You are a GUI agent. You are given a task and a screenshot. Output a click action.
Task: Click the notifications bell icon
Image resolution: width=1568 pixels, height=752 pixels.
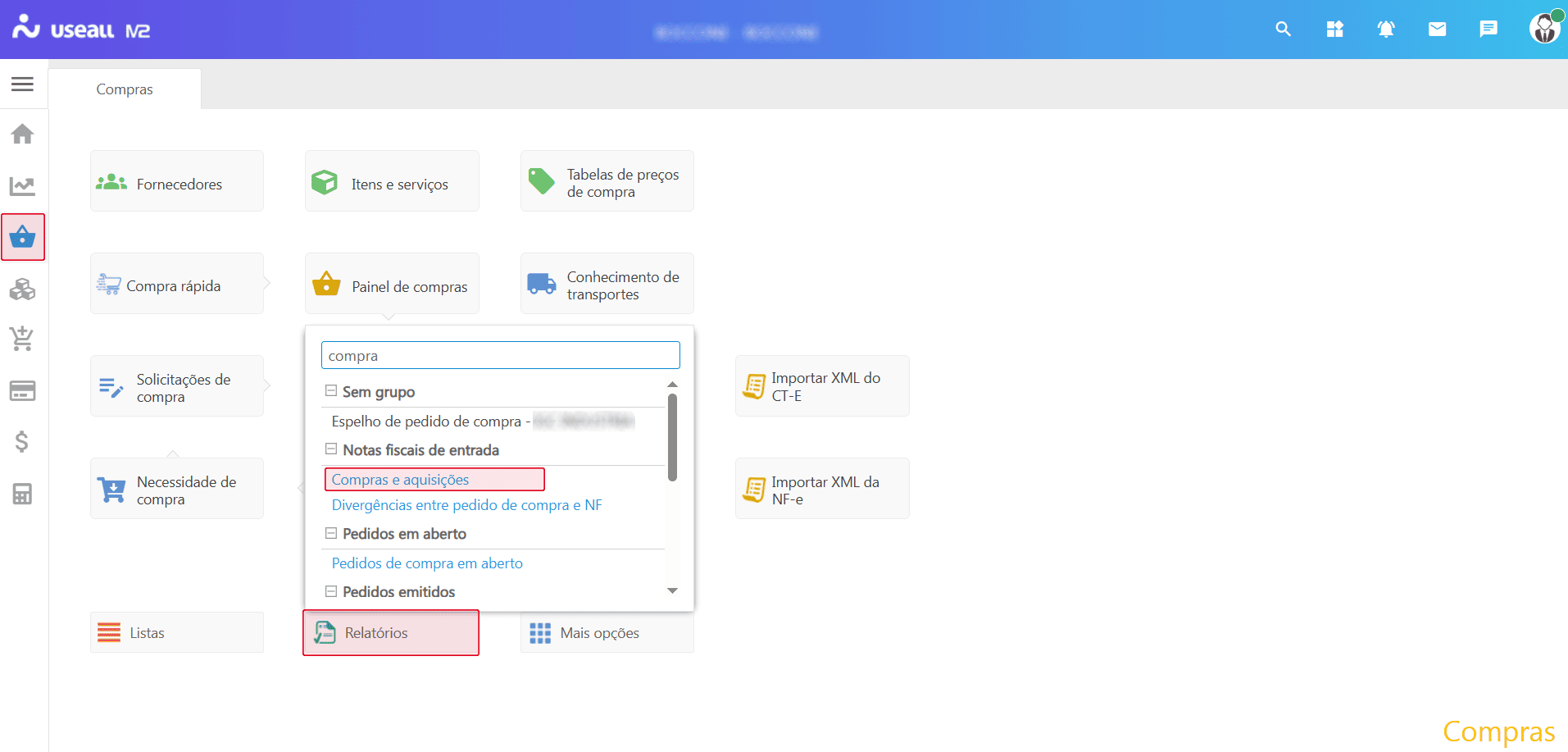point(1385,30)
